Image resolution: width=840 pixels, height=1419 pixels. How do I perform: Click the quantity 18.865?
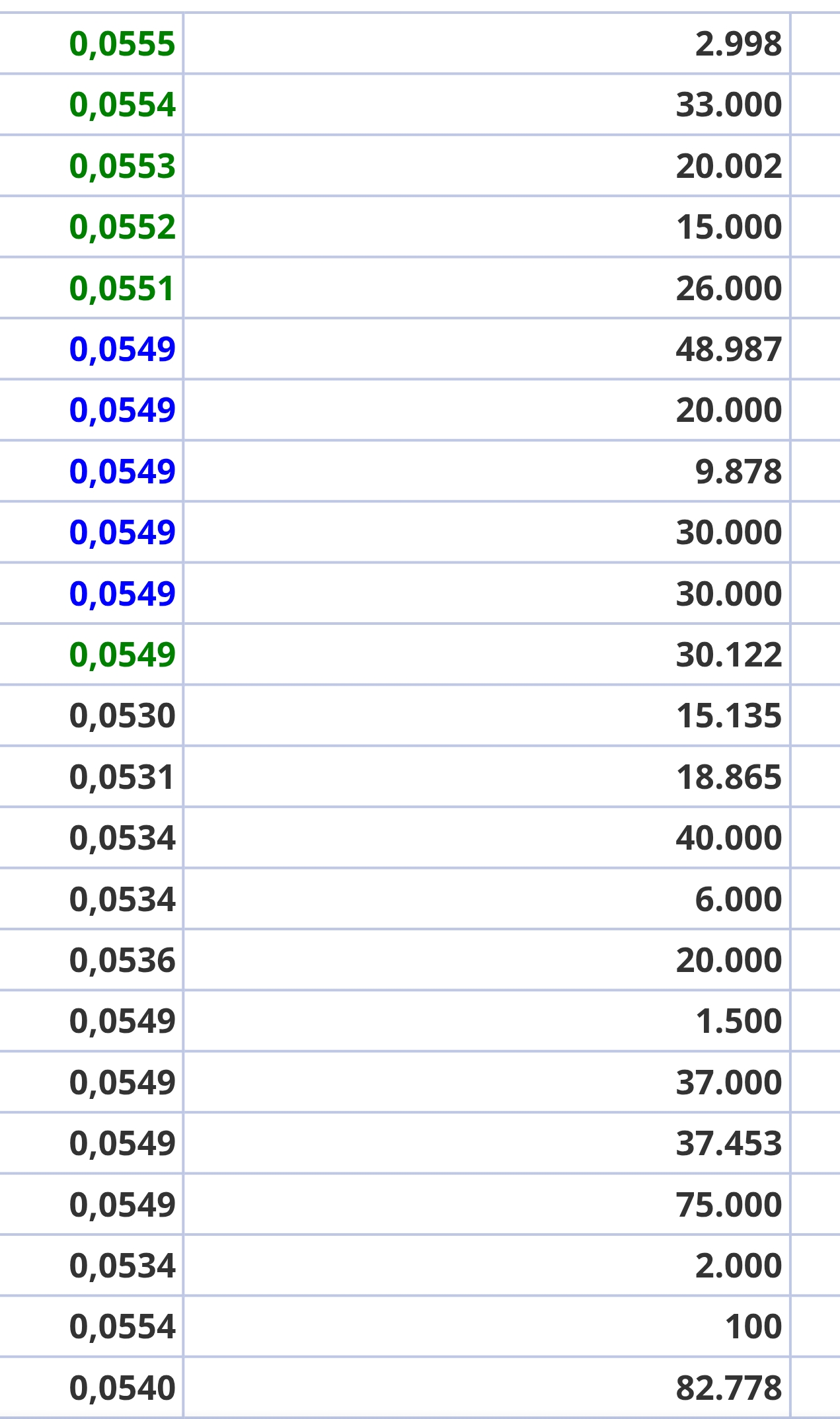(729, 777)
